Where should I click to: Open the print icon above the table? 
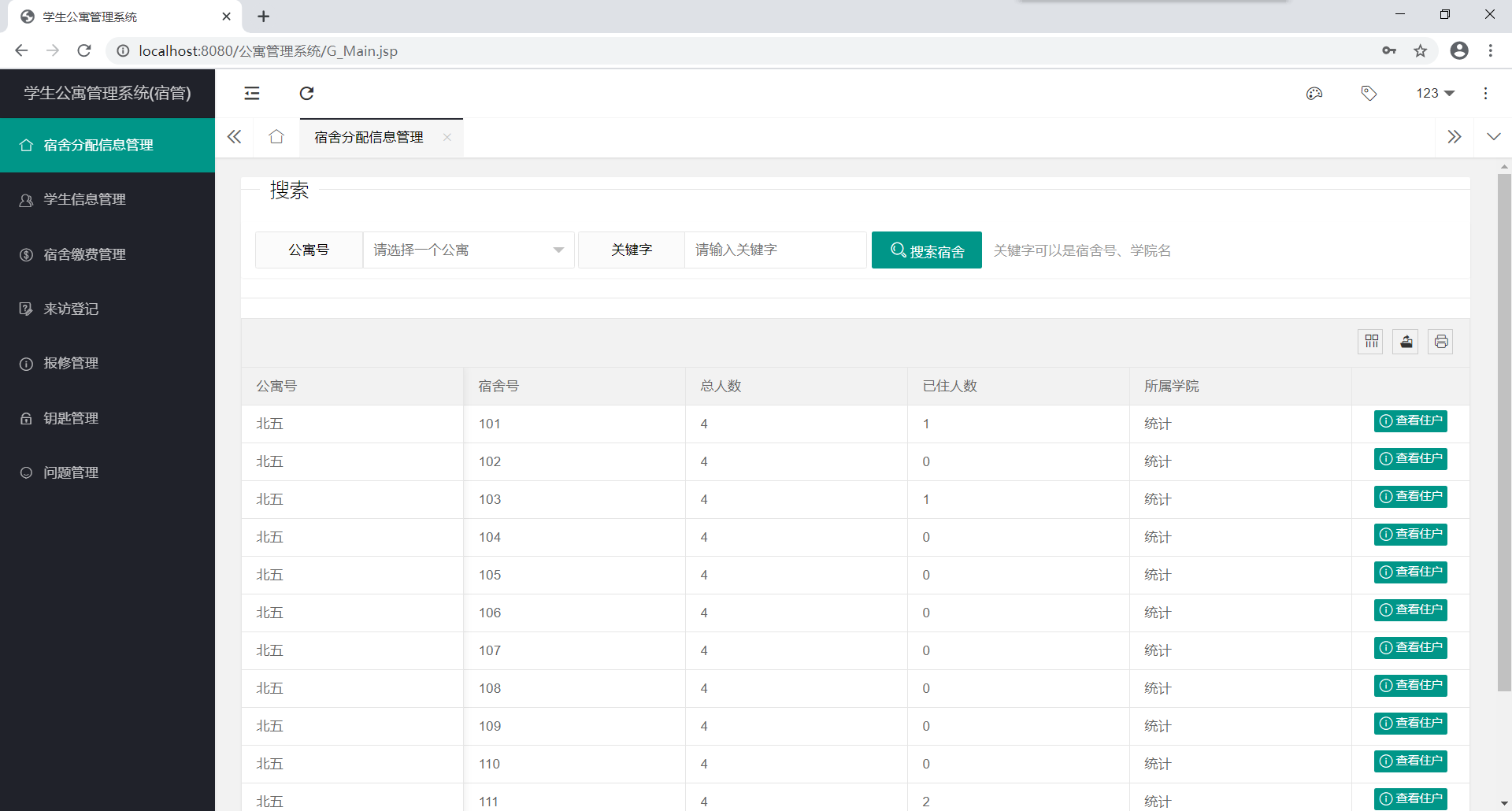coord(1440,341)
